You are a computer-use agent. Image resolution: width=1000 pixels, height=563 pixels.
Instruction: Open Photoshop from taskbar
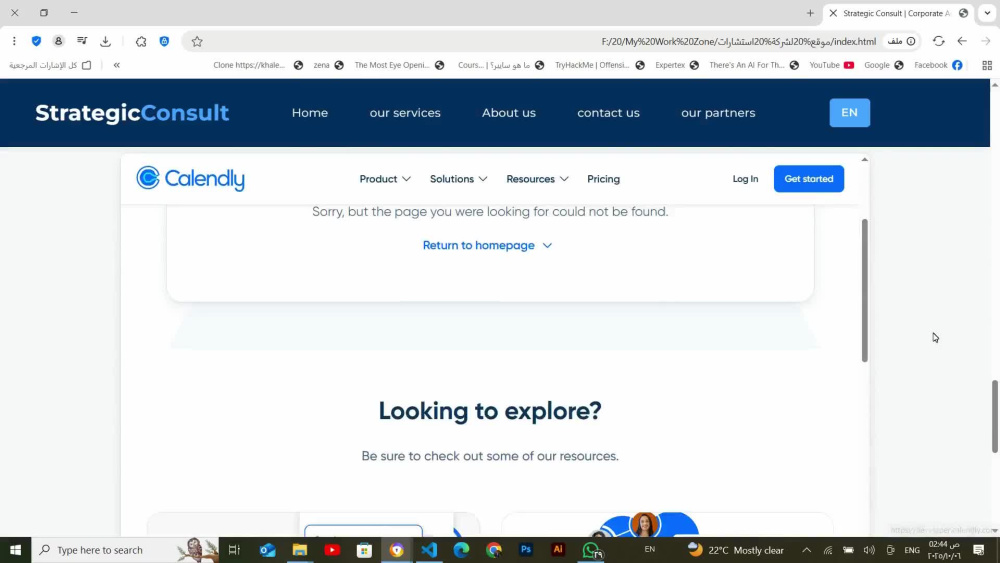pos(526,550)
